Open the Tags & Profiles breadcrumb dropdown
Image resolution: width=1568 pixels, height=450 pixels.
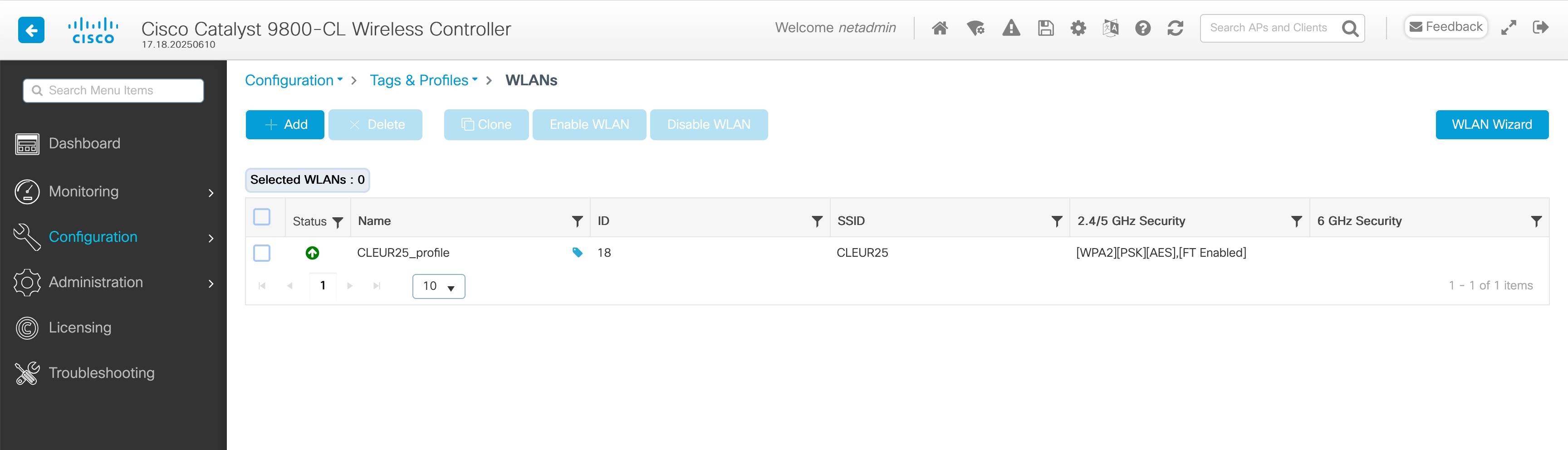pyautogui.click(x=424, y=80)
